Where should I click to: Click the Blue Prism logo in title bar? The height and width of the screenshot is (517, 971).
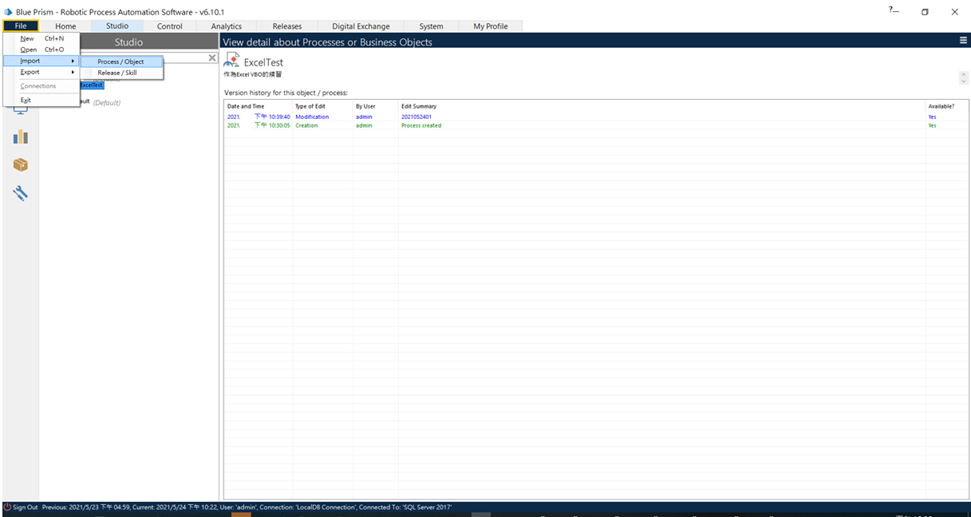(9, 12)
